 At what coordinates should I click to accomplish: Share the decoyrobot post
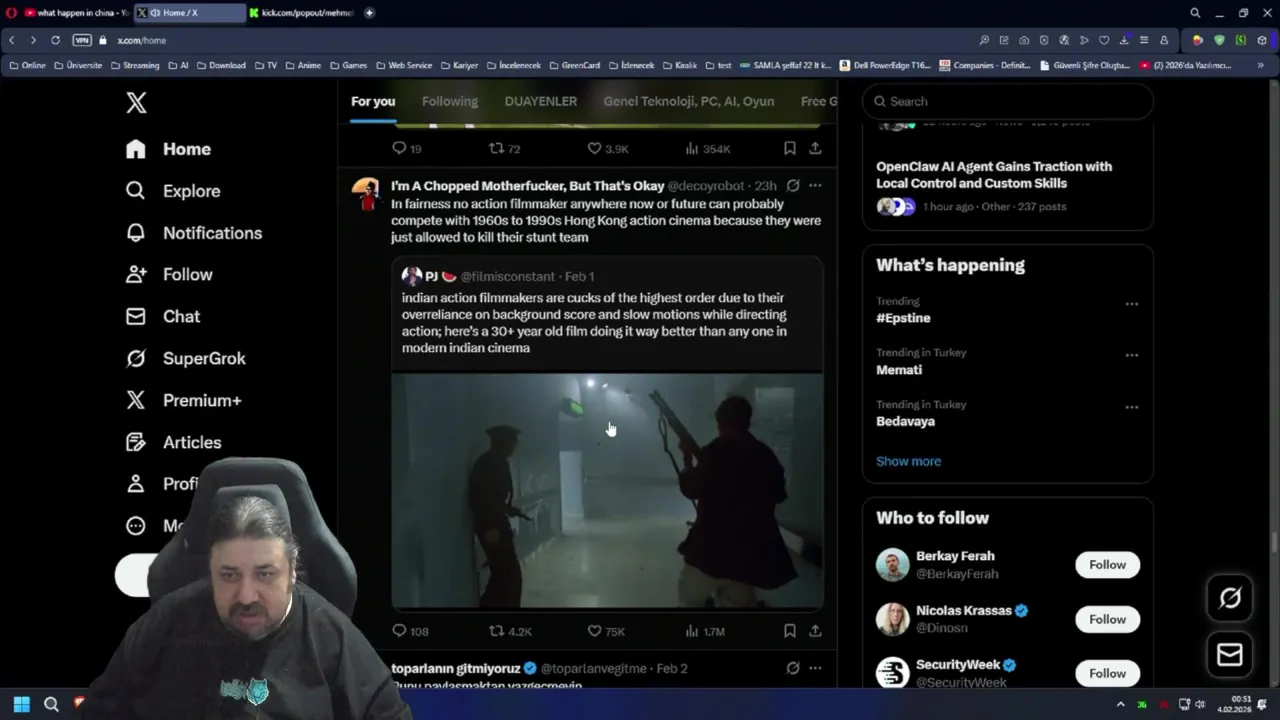click(x=815, y=631)
